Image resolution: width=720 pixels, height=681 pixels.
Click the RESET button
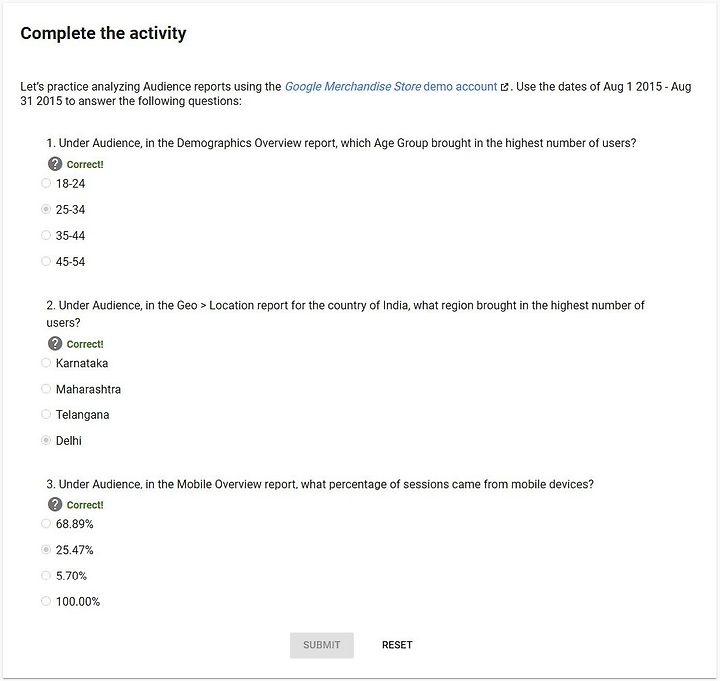pos(397,645)
